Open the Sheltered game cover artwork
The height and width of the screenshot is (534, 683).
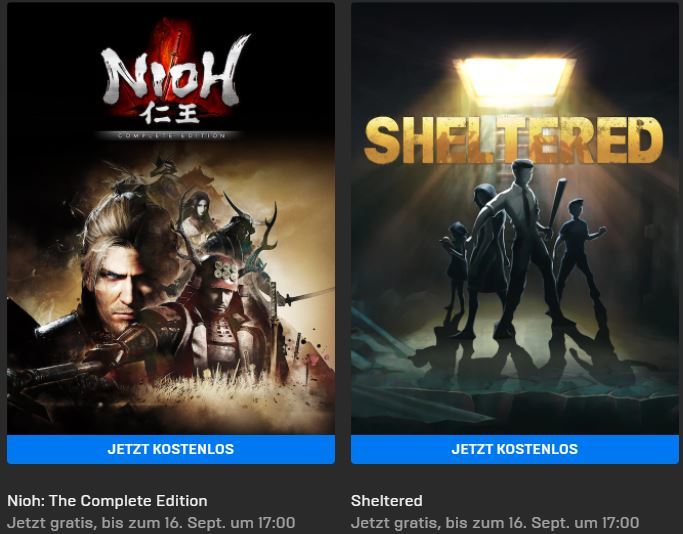tap(515, 218)
